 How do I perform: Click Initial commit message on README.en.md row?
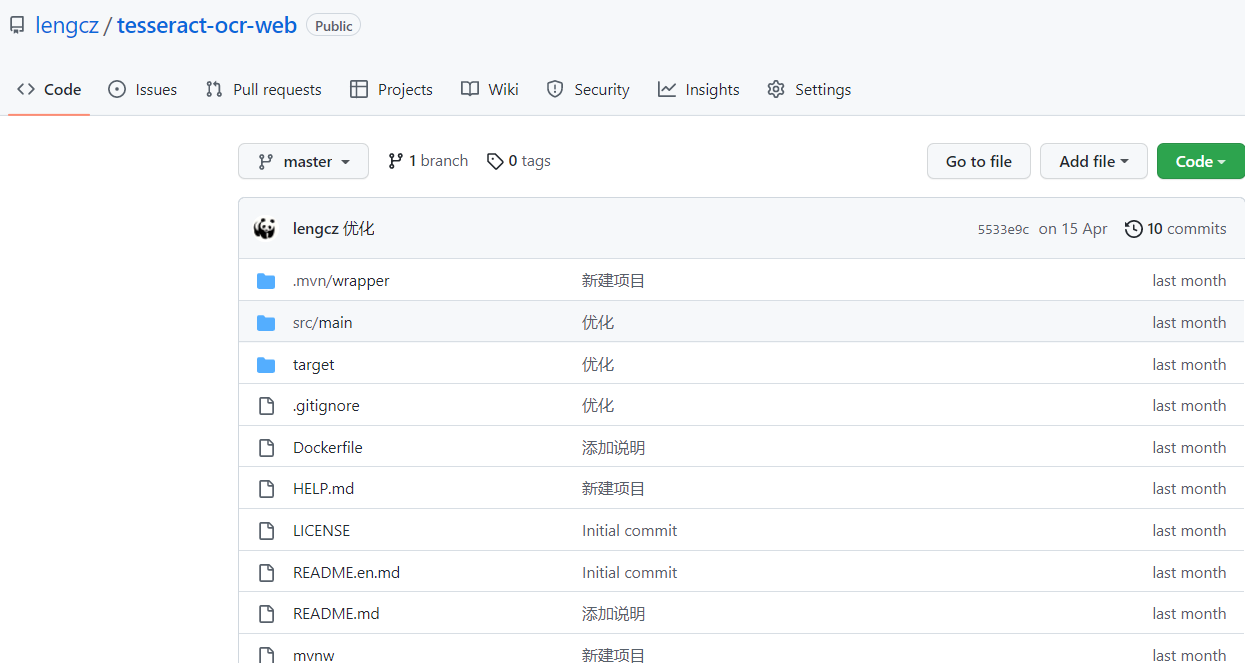pyautogui.click(x=630, y=573)
